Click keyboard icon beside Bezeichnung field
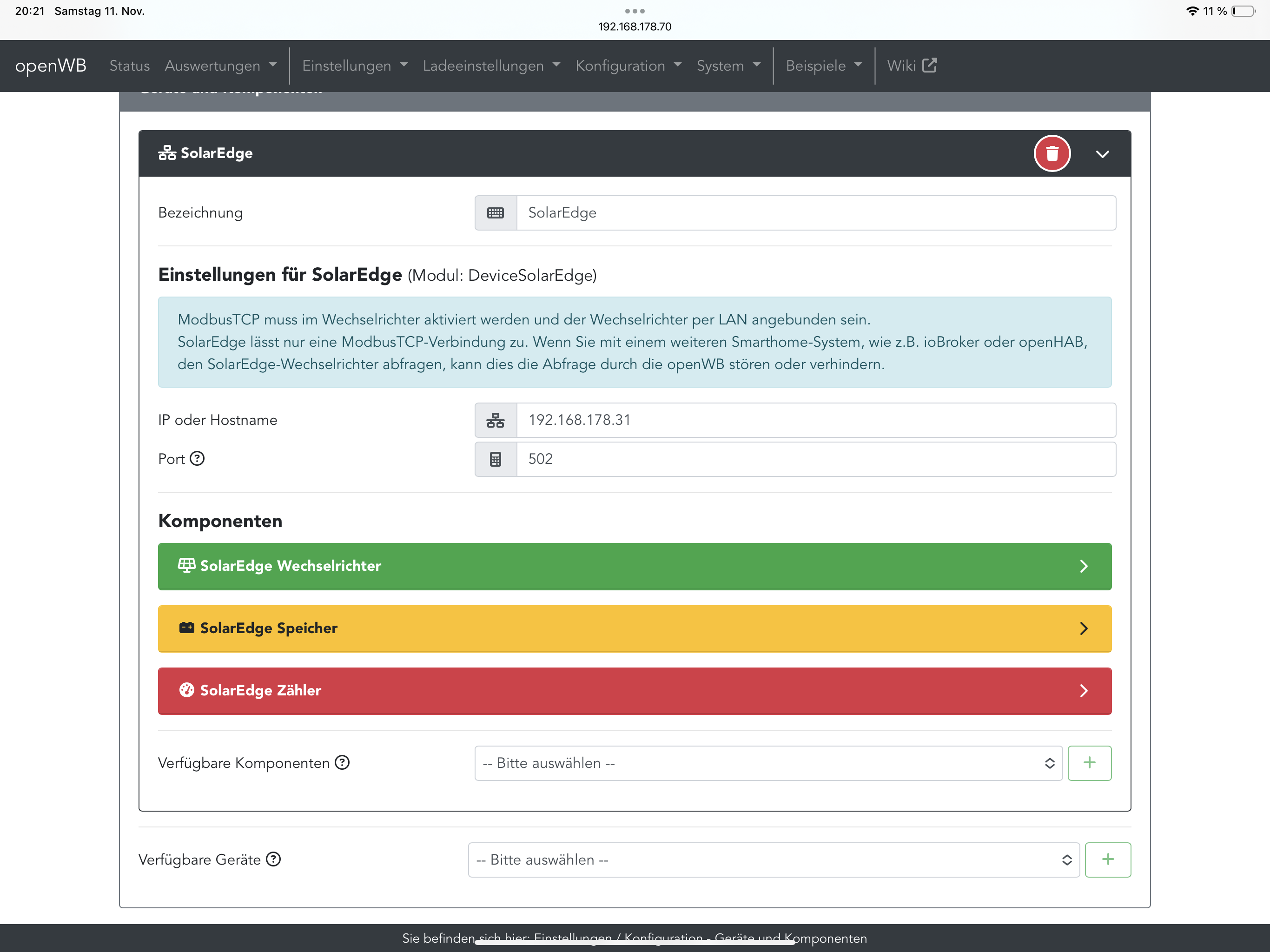This screenshot has height=952, width=1270. [496, 213]
